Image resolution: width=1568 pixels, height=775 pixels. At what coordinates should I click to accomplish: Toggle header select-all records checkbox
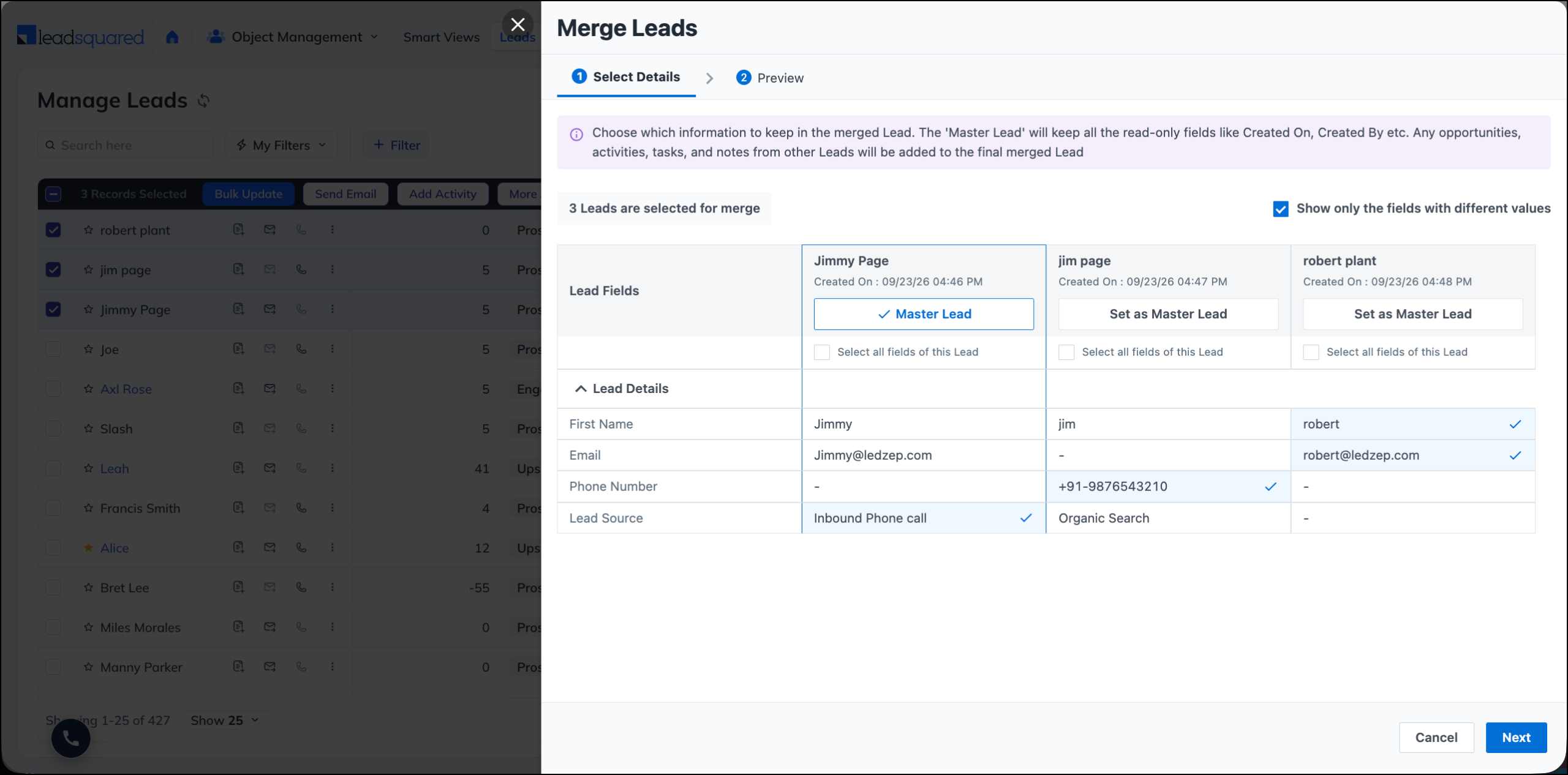click(53, 194)
